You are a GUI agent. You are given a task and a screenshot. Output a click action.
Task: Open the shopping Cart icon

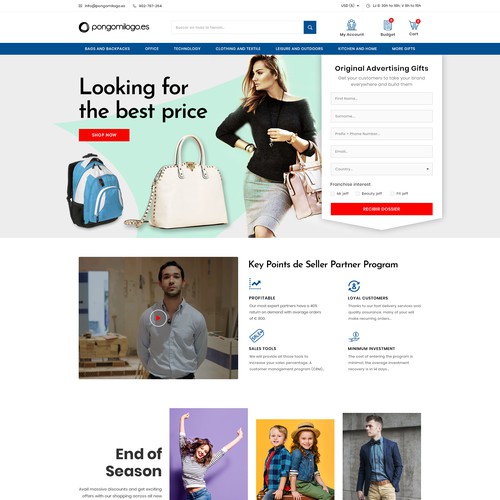click(414, 25)
